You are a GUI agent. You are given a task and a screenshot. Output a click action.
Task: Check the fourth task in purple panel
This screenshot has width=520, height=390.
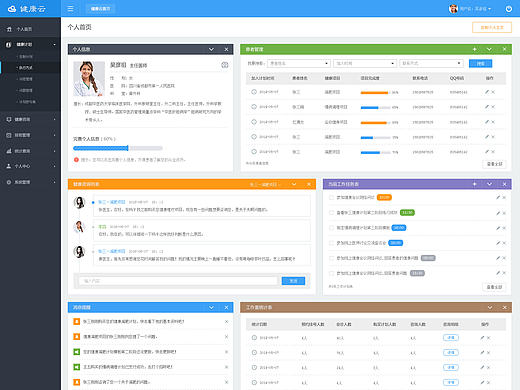tap(331, 243)
